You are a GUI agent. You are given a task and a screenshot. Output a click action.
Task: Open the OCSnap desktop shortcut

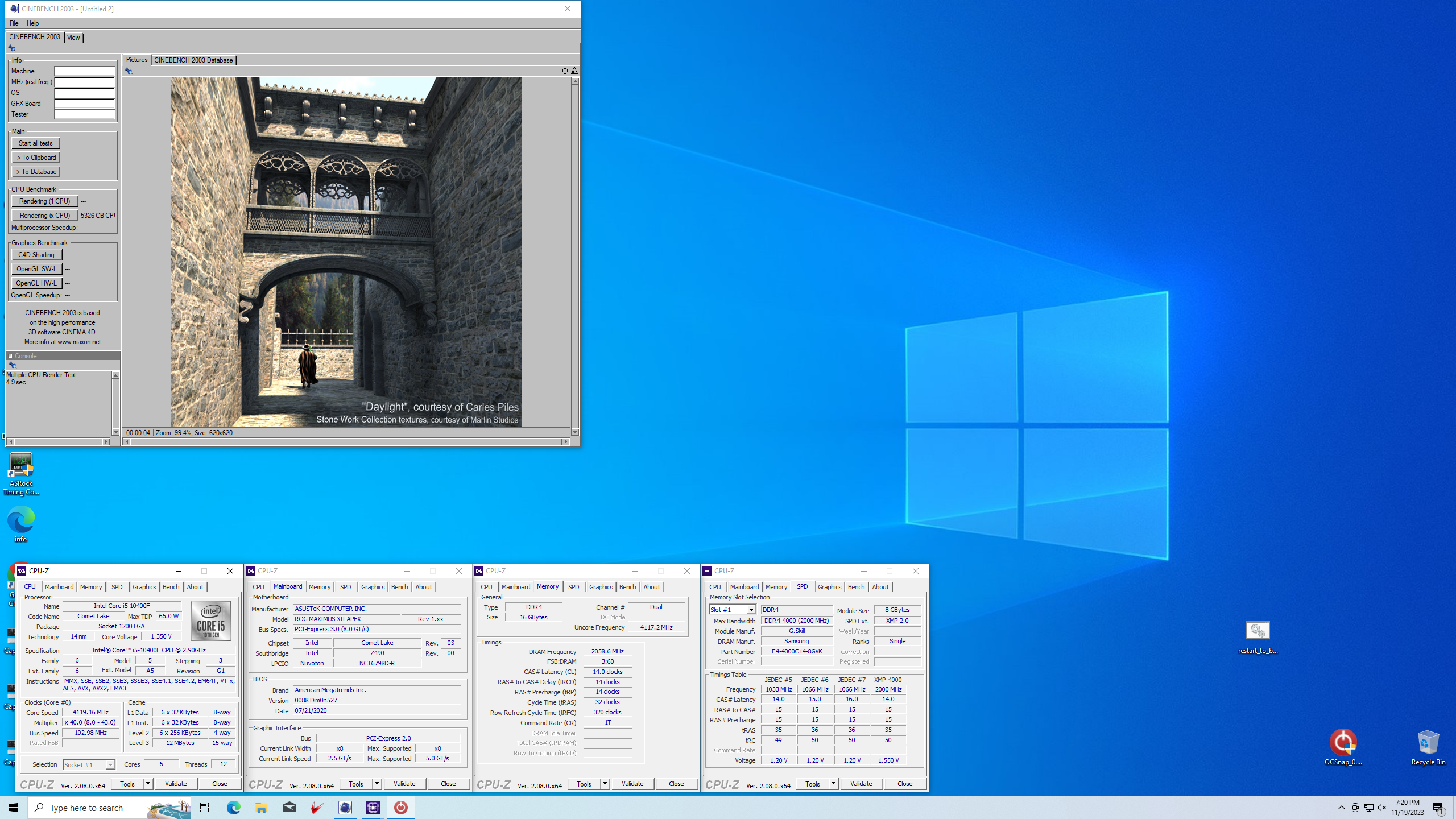point(1343,747)
